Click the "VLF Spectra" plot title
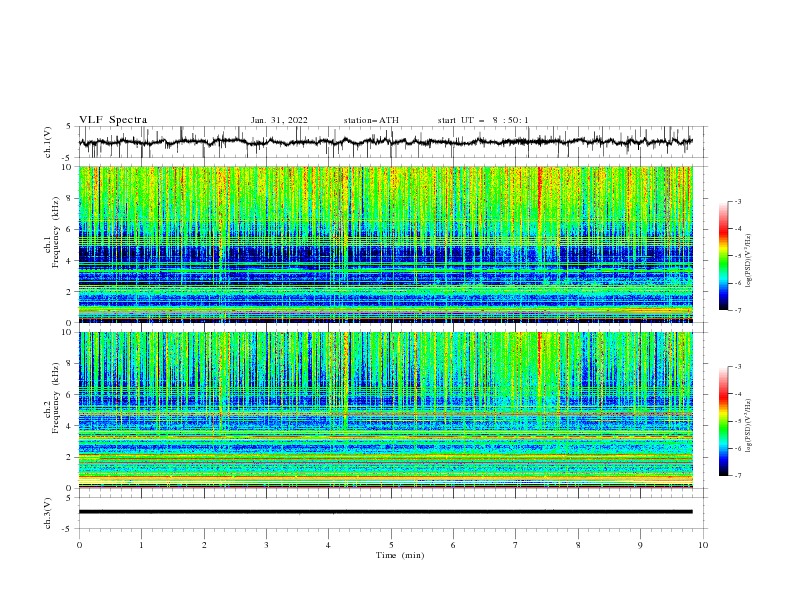The height and width of the screenshot is (612, 792). point(113,120)
